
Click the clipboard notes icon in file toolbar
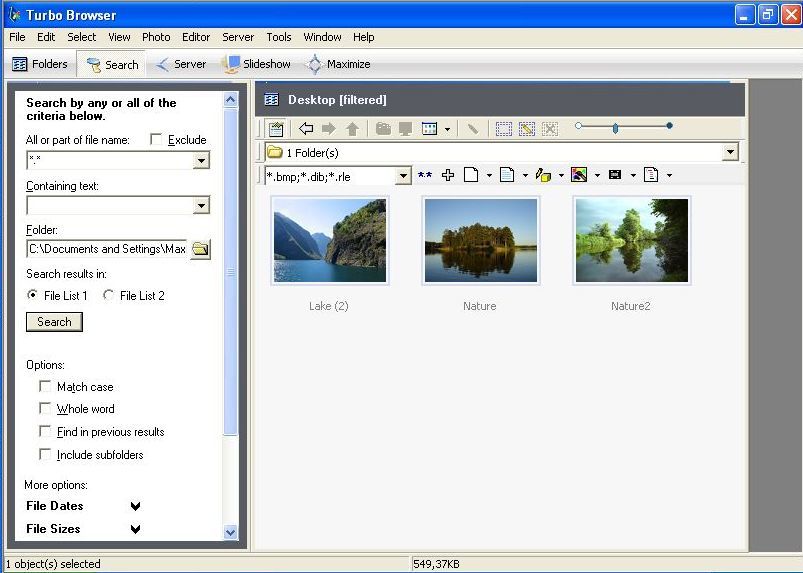(276, 129)
